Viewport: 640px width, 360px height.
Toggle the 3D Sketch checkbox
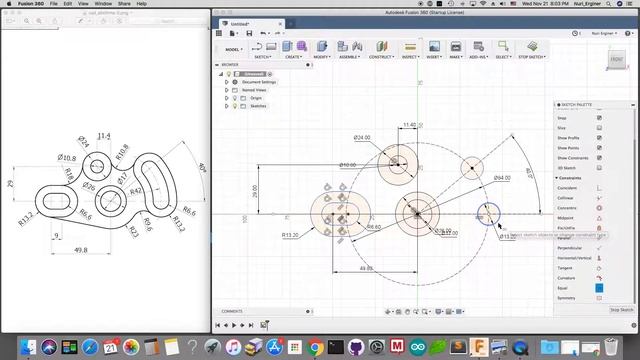599,168
